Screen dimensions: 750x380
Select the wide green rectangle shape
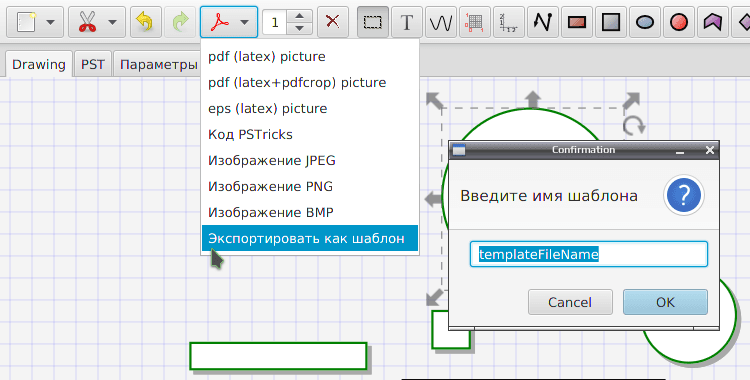coord(278,356)
